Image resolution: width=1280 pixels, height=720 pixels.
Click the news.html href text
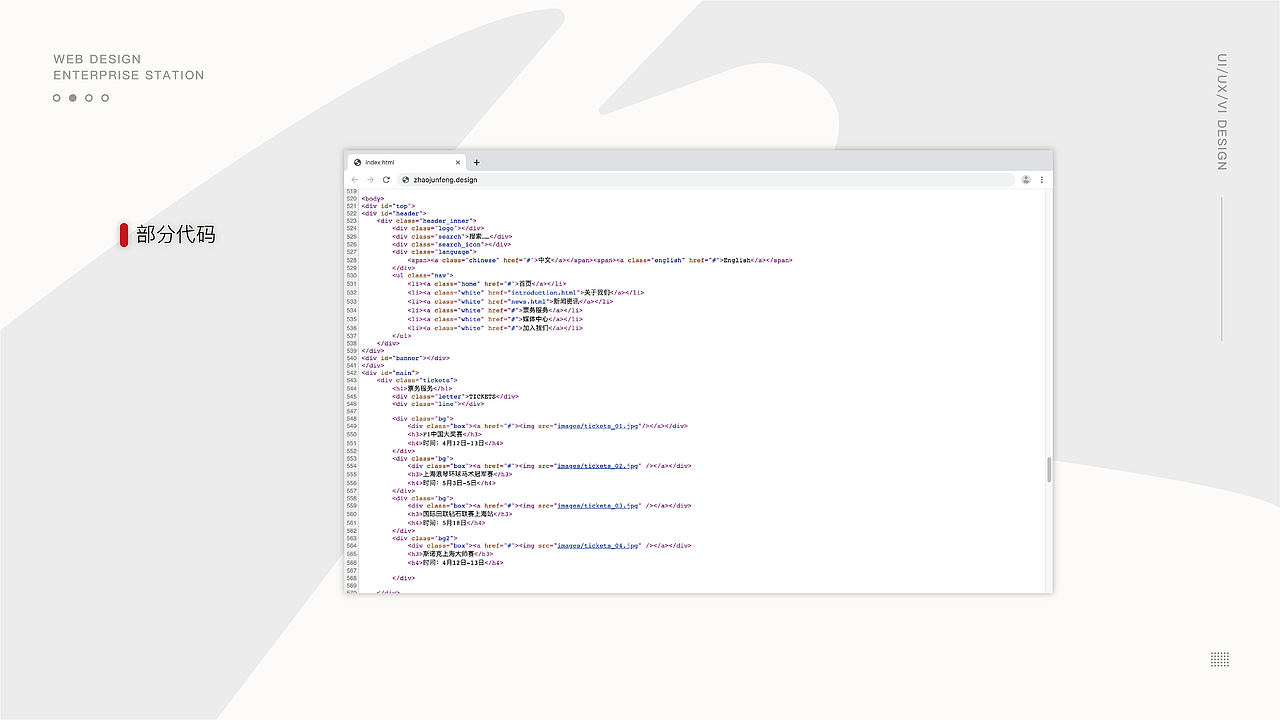[x=530, y=301]
